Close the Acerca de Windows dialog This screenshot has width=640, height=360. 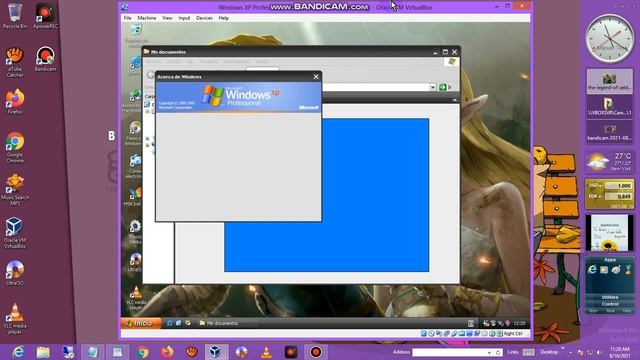[316, 77]
